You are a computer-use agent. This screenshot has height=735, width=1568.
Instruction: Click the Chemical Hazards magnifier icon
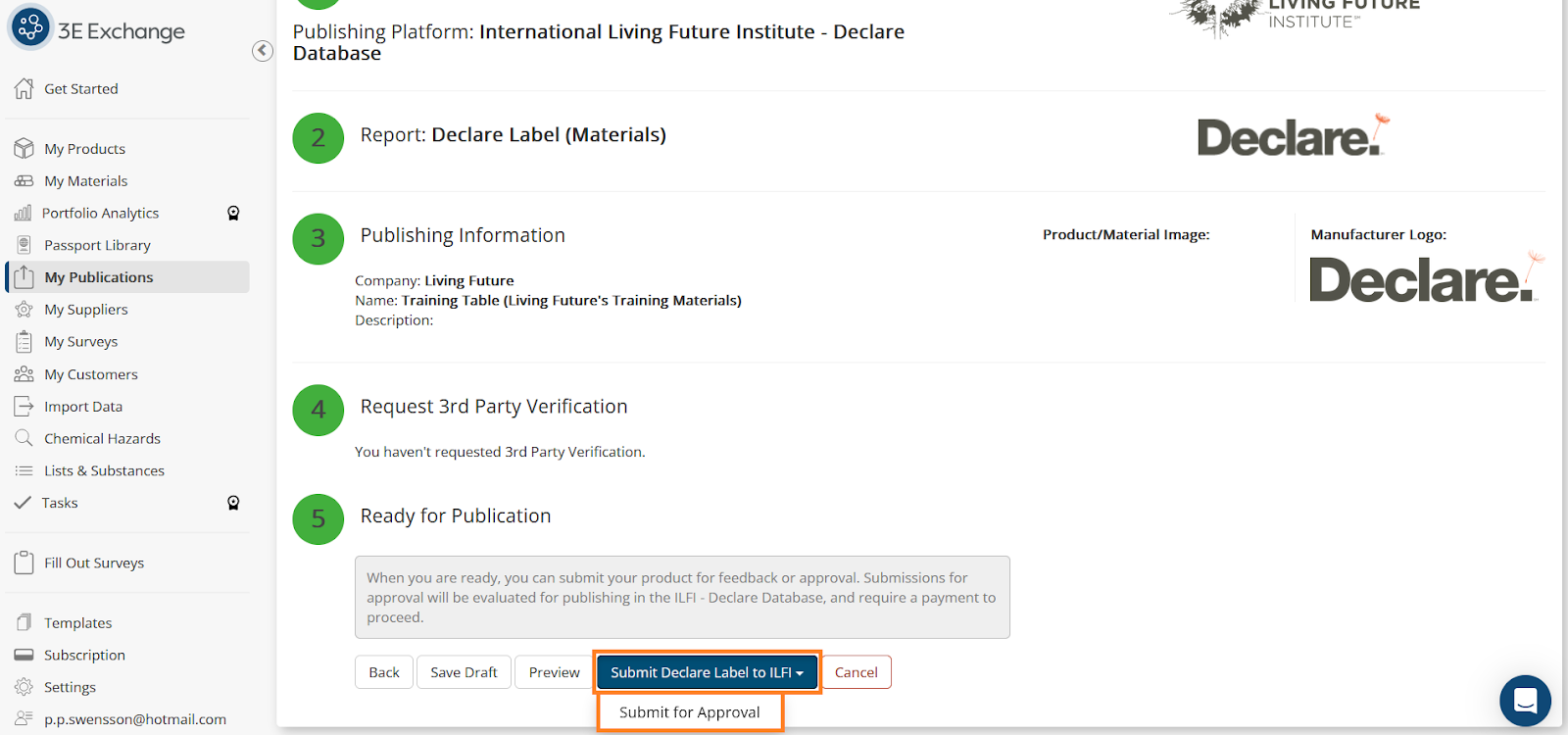[x=24, y=438]
